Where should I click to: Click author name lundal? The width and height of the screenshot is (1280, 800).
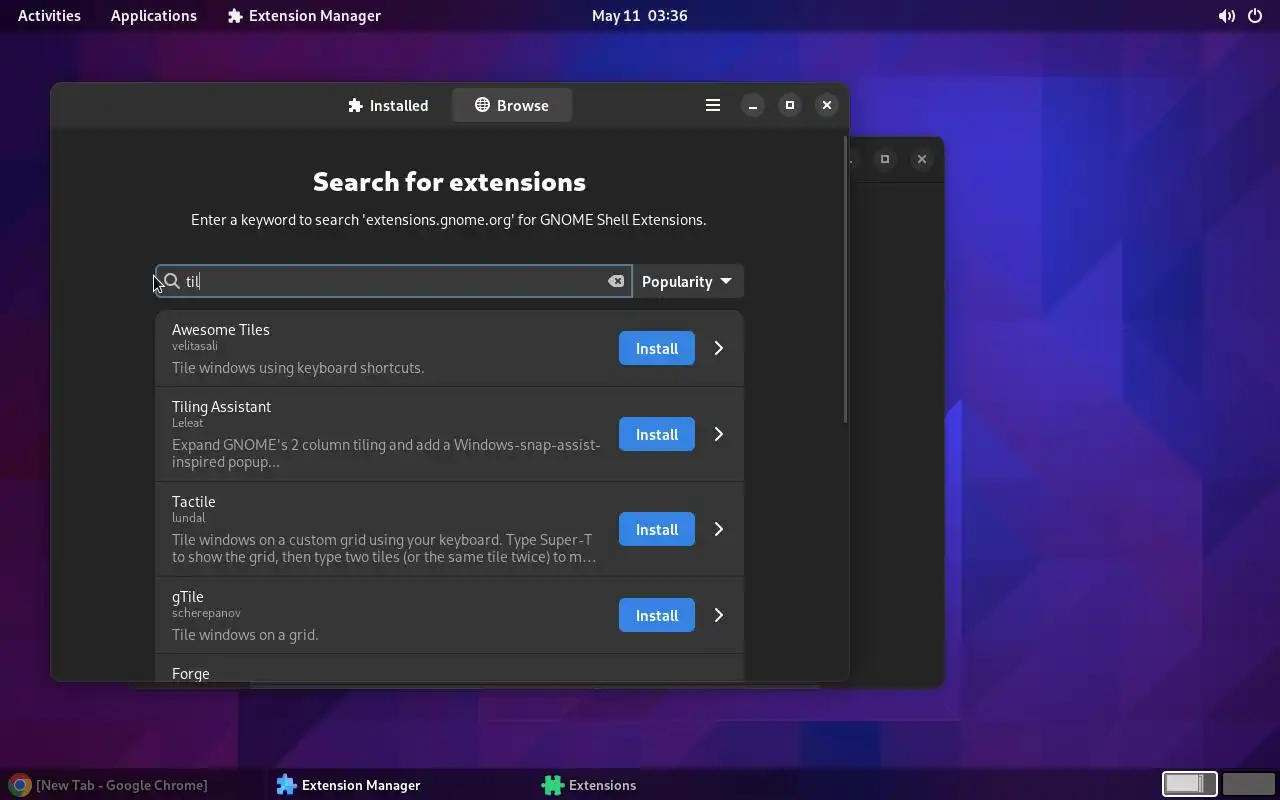tap(188, 518)
